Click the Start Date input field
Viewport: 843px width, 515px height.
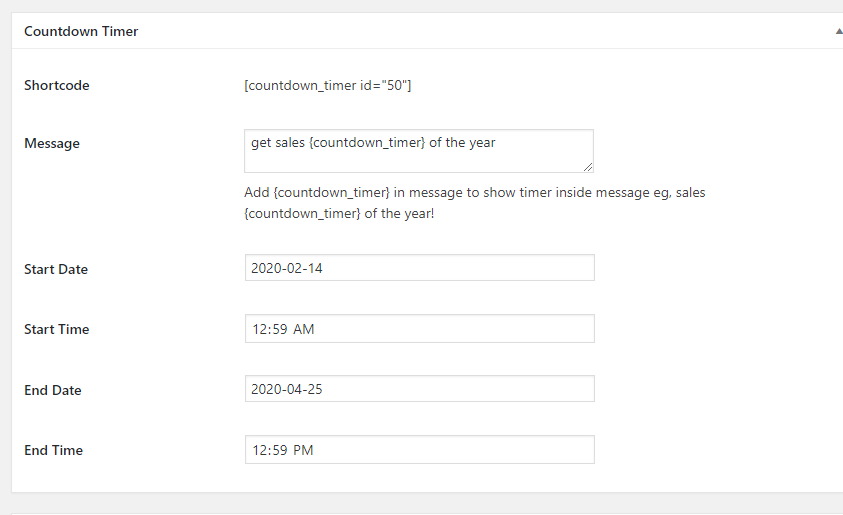click(419, 268)
